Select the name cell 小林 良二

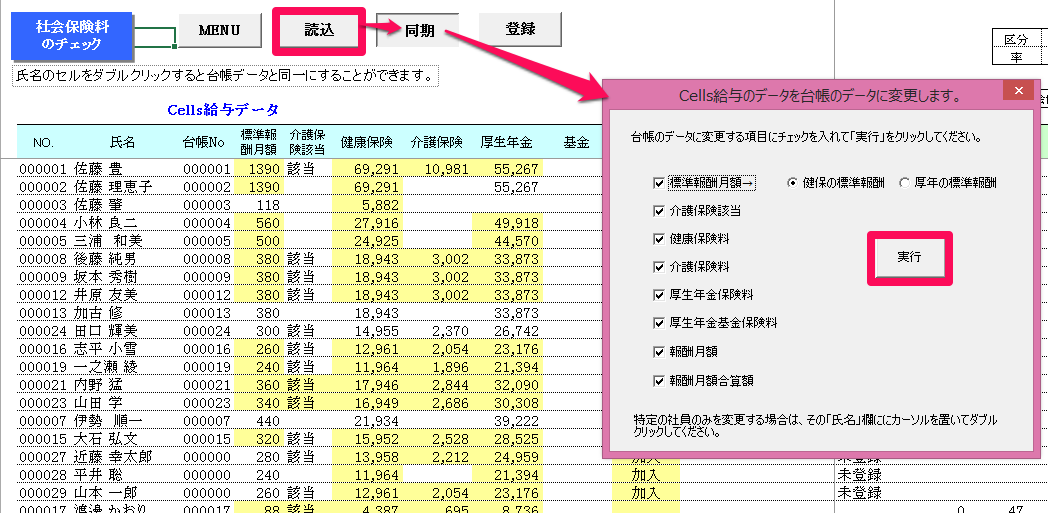[x=106, y=223]
